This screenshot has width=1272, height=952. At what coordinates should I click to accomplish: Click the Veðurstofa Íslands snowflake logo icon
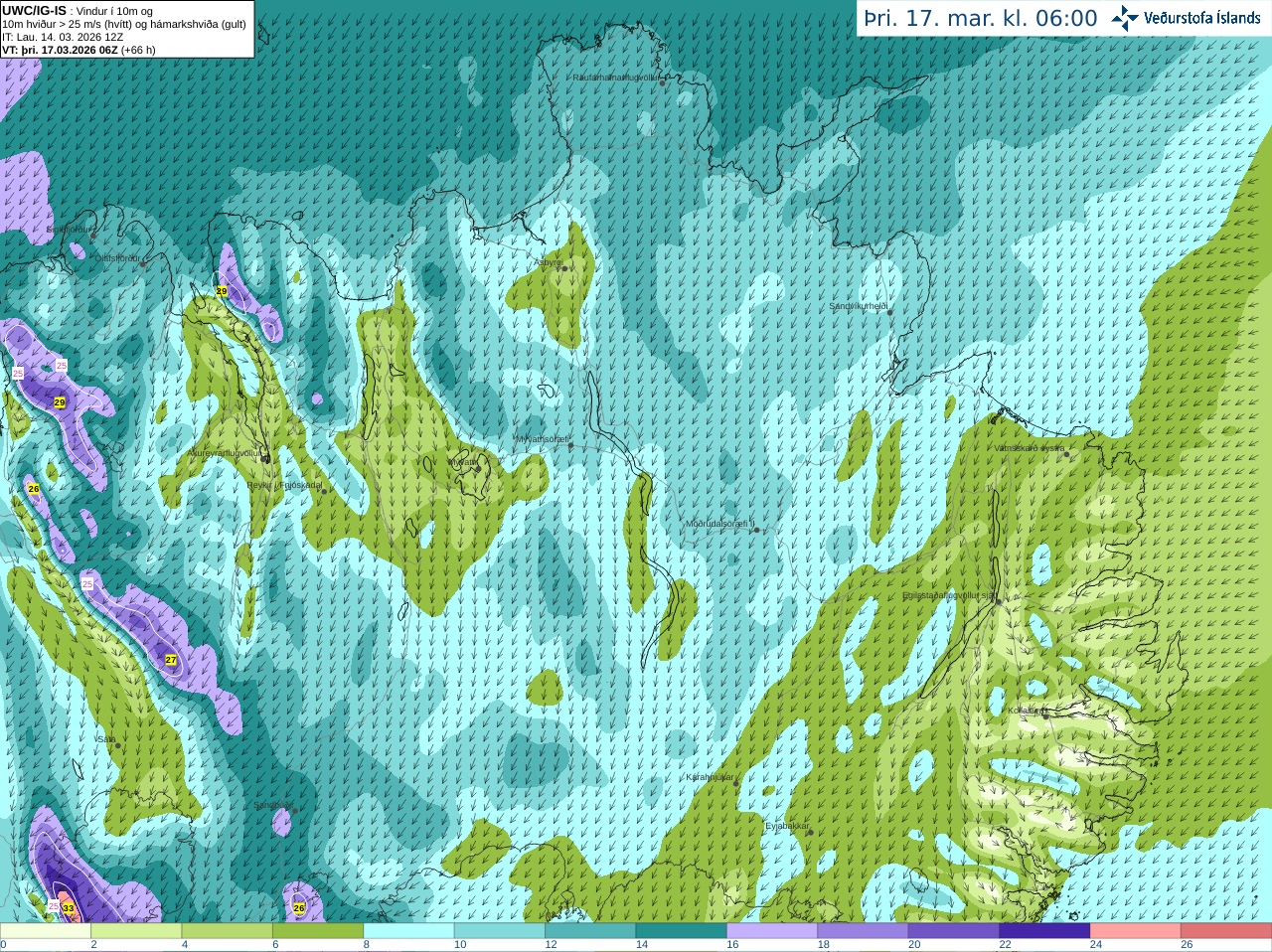click(1125, 18)
